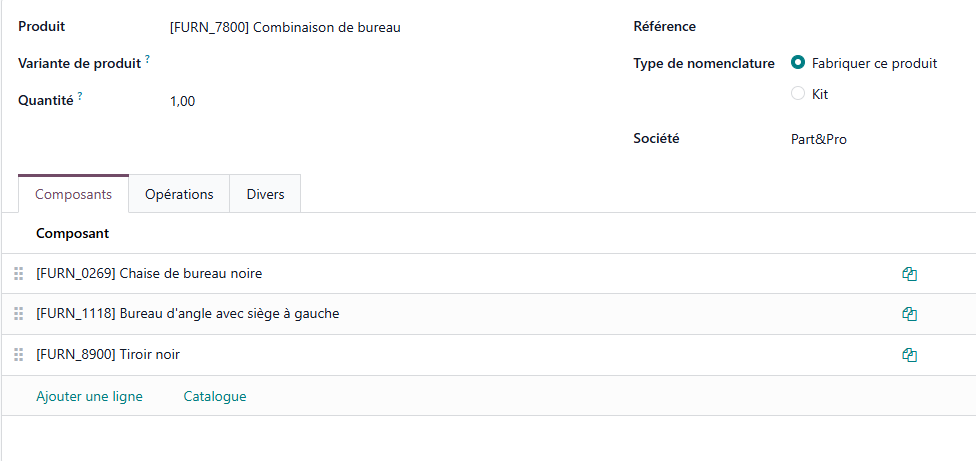Click drag handle of Bureau d'angle row
Viewport: 976px width, 461px height.
pos(18,314)
